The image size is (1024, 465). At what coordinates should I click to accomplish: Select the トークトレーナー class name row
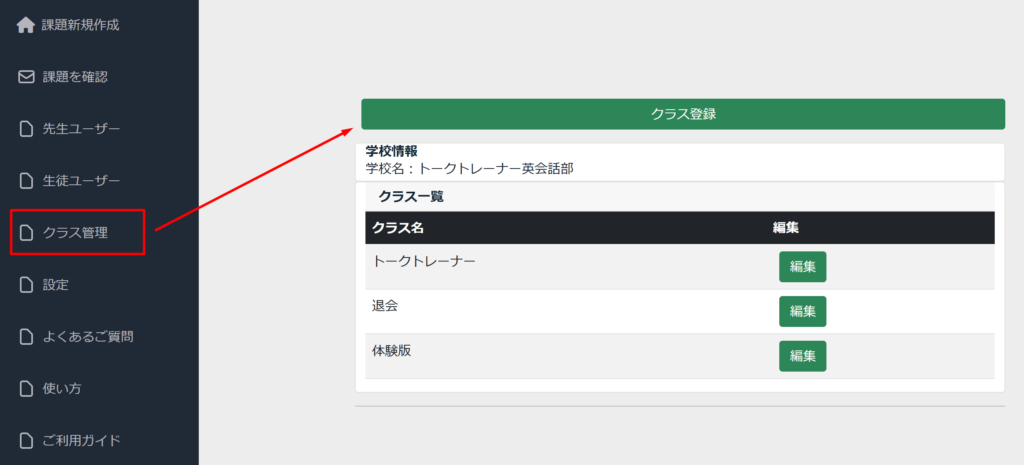point(680,267)
